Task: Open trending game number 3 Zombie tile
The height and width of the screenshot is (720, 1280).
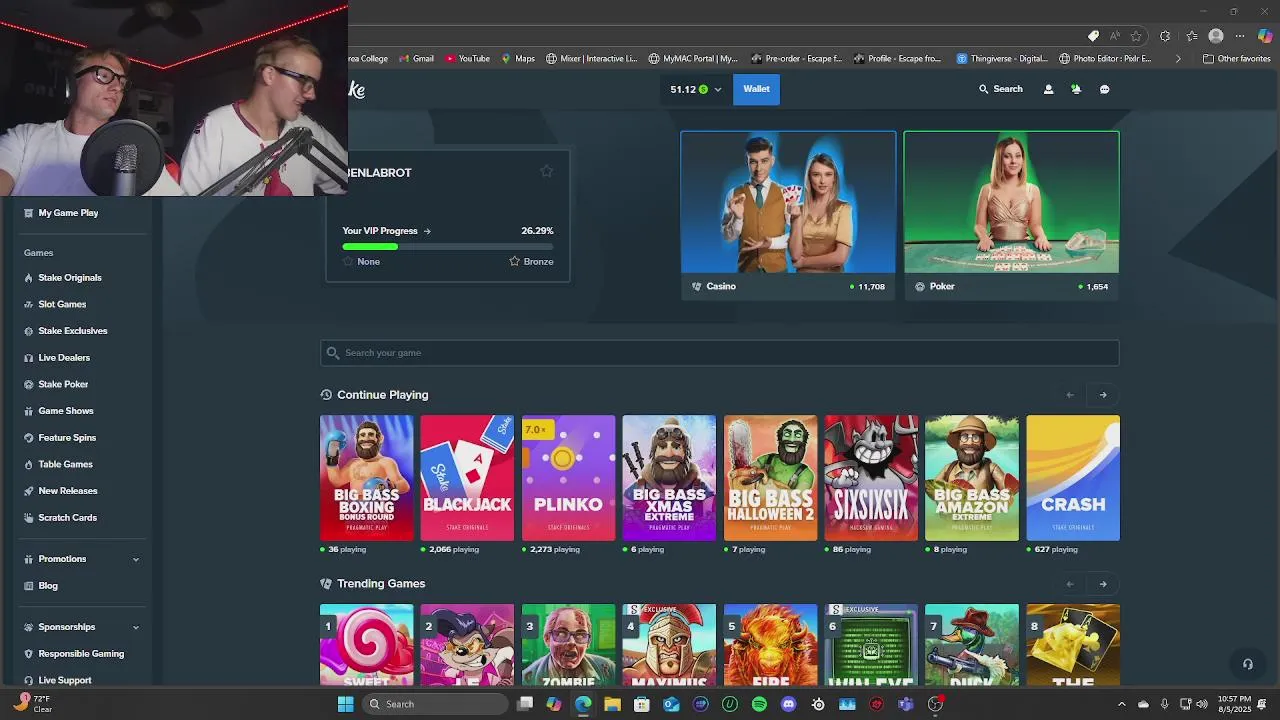Action: coord(568,645)
